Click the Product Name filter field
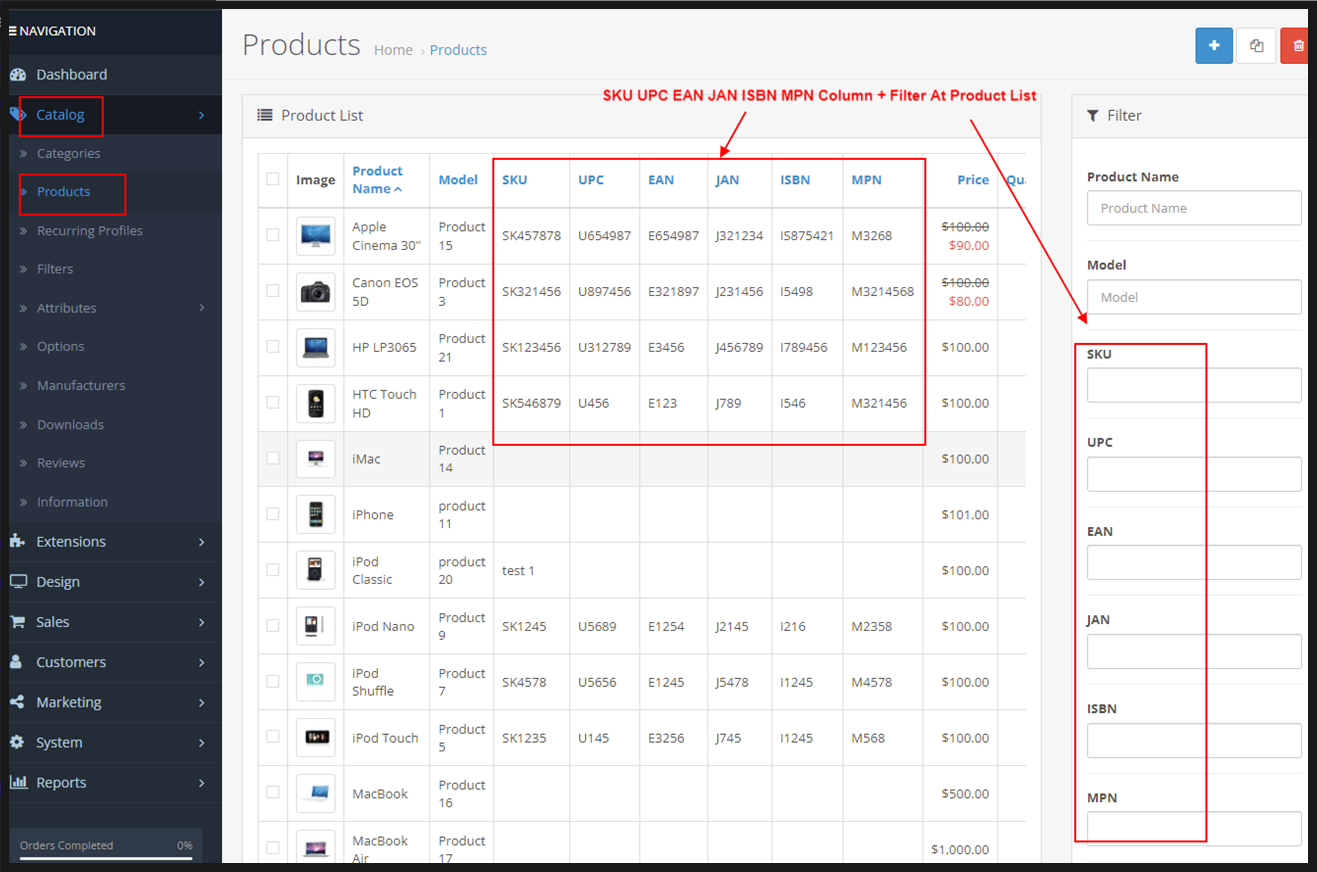The height and width of the screenshot is (872, 1317). (1194, 208)
